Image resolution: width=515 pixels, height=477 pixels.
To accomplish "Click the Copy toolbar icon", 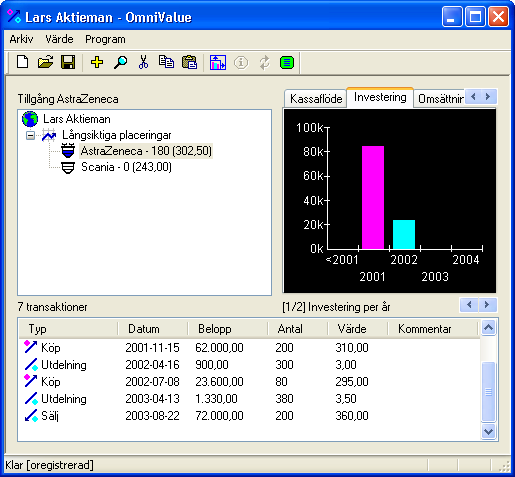I will [x=166, y=62].
